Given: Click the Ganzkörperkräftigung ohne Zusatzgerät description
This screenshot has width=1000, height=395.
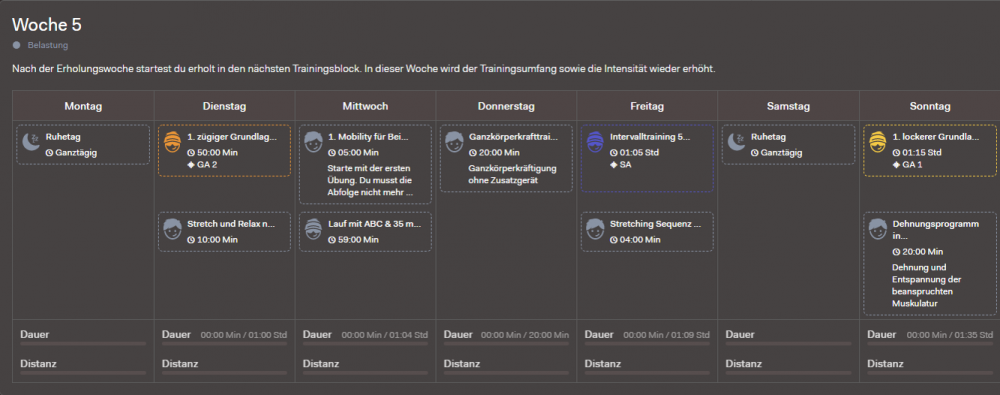Looking at the screenshot, I should pos(513,174).
